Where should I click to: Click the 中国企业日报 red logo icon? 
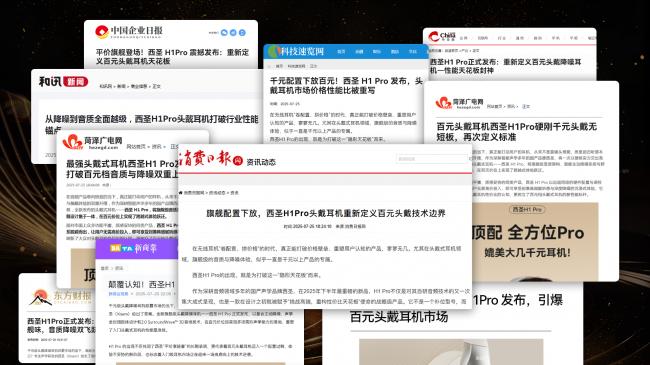point(102,32)
